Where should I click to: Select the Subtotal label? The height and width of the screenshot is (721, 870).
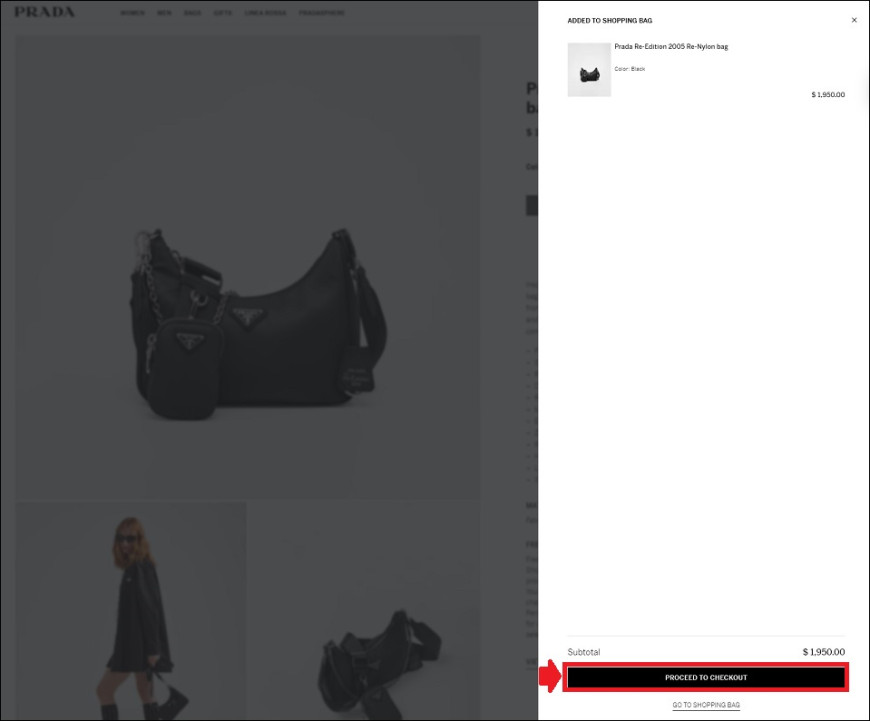coord(584,652)
